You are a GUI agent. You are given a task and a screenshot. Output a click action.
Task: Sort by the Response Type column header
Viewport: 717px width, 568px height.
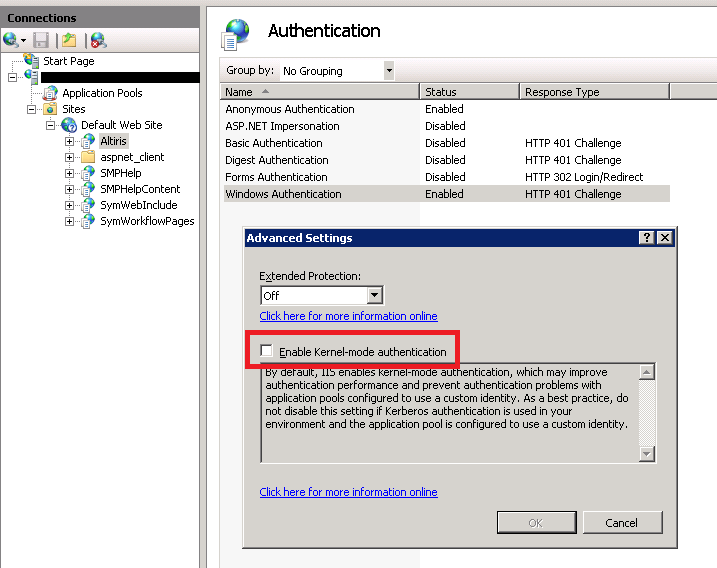click(x=595, y=91)
